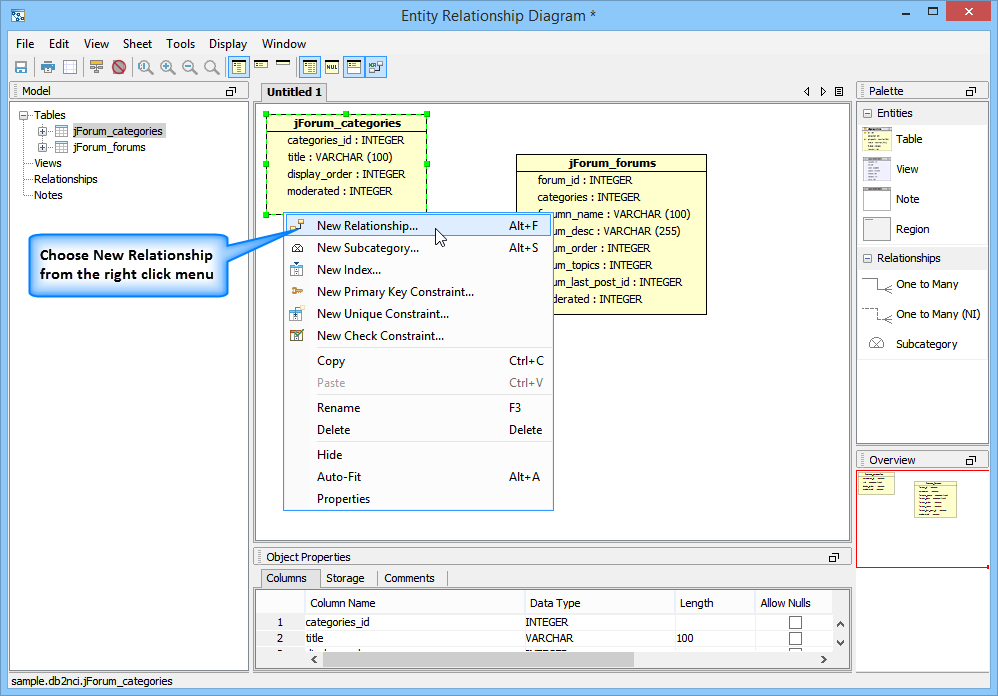This screenshot has width=998, height=696.
Task: Click the Print toolbar icon
Action: click(x=47, y=67)
